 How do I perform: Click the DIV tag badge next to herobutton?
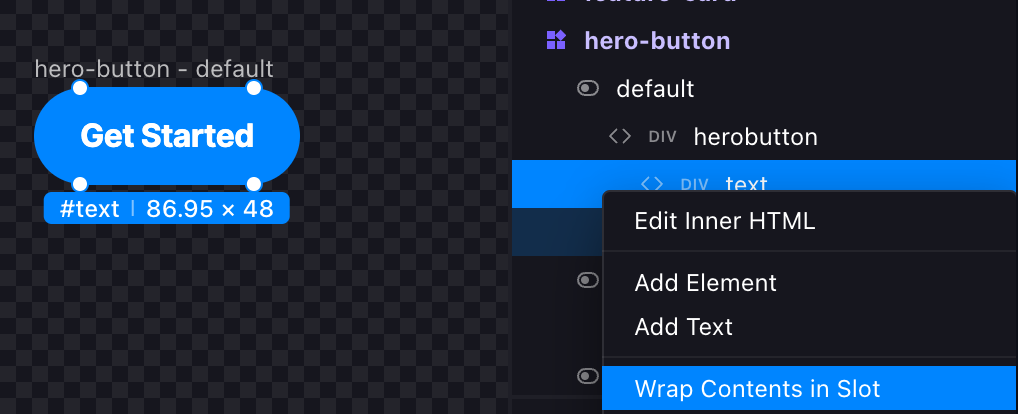[x=663, y=137]
